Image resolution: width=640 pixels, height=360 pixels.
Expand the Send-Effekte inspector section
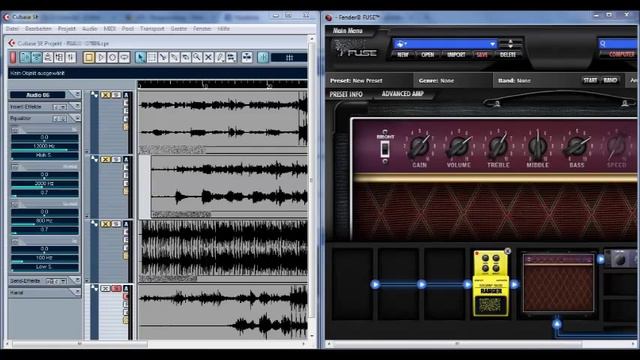(x=77, y=280)
